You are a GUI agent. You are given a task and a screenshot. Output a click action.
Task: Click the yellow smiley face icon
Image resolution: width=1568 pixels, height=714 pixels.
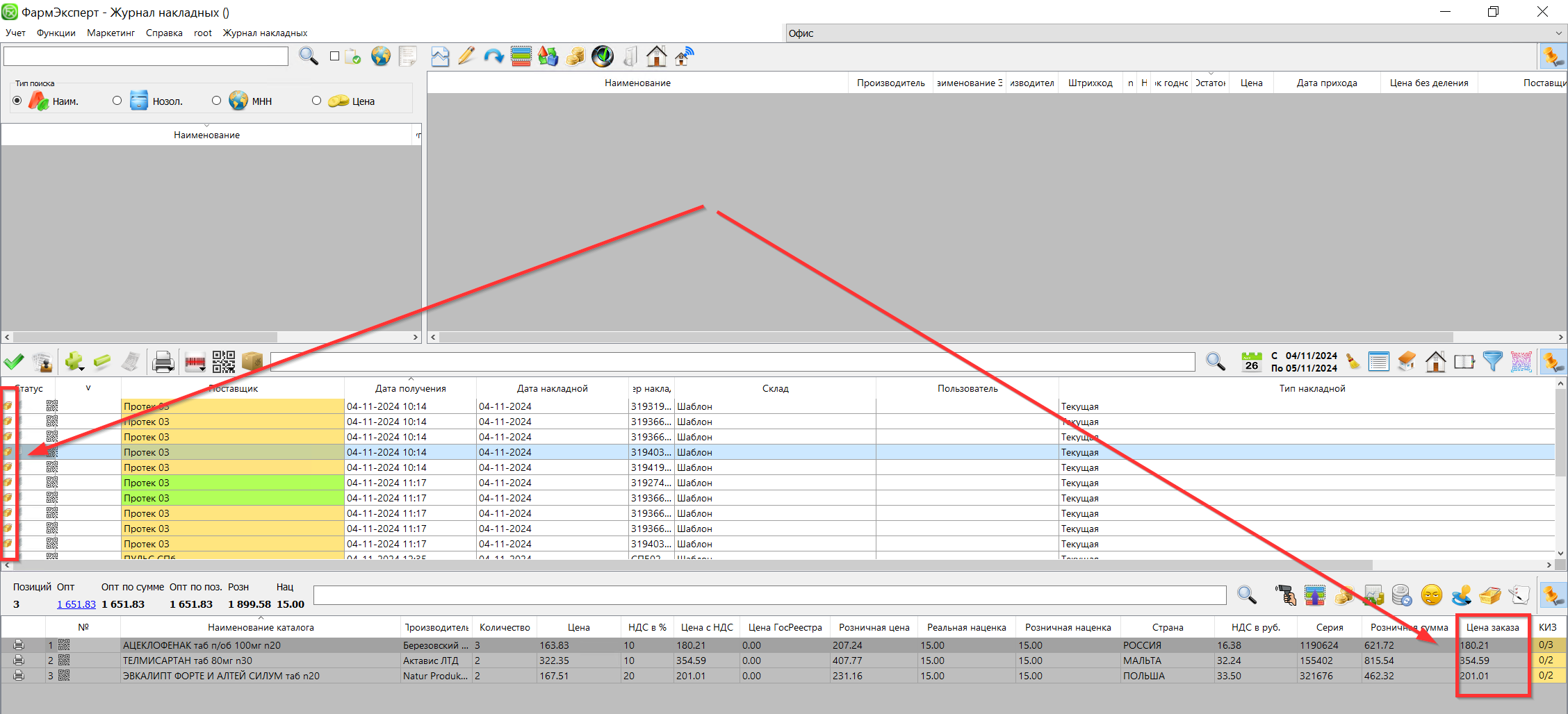(1432, 595)
